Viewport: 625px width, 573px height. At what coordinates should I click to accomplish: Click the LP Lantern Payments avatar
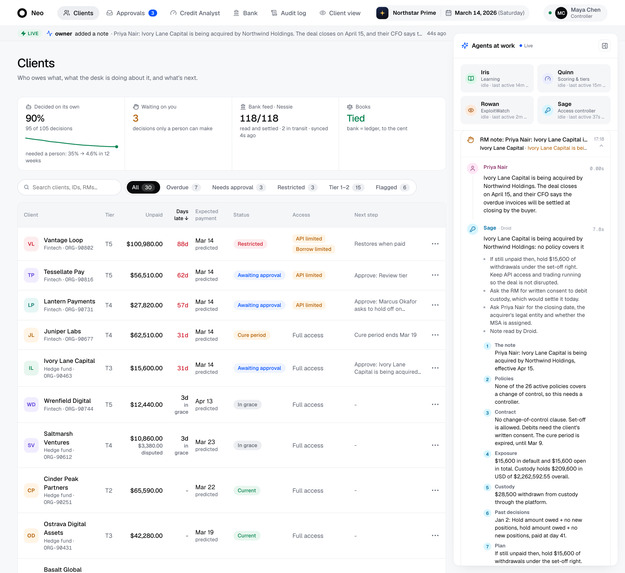click(31, 305)
